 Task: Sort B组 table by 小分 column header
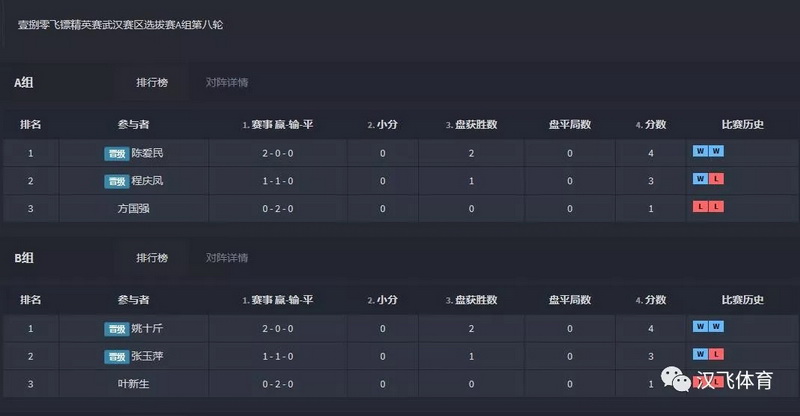coord(382,300)
